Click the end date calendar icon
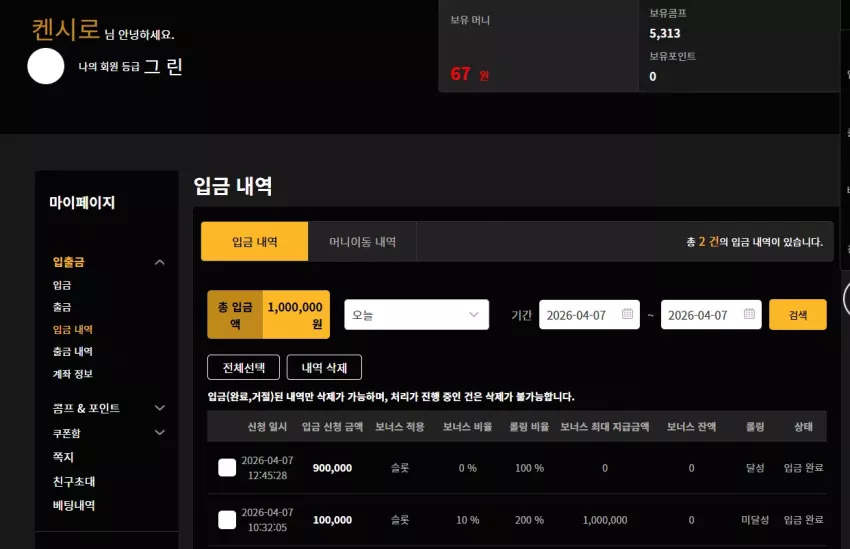The image size is (850, 549). pyautogui.click(x=749, y=314)
